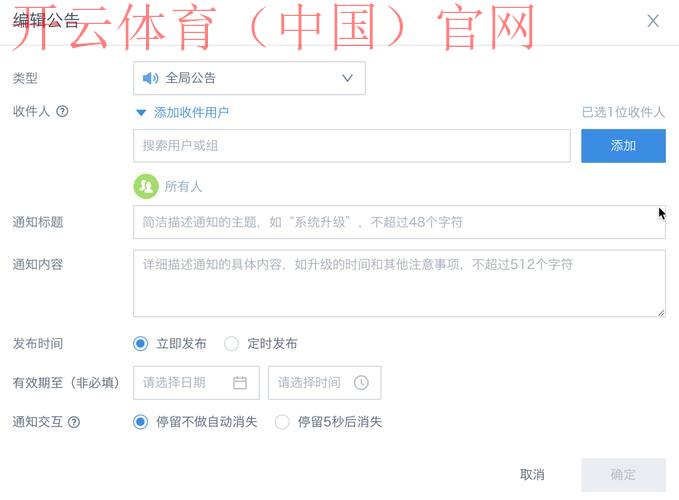The width and height of the screenshot is (679, 500).
Task: Click the speaker icon beside 全局公告
Action: tap(150, 78)
